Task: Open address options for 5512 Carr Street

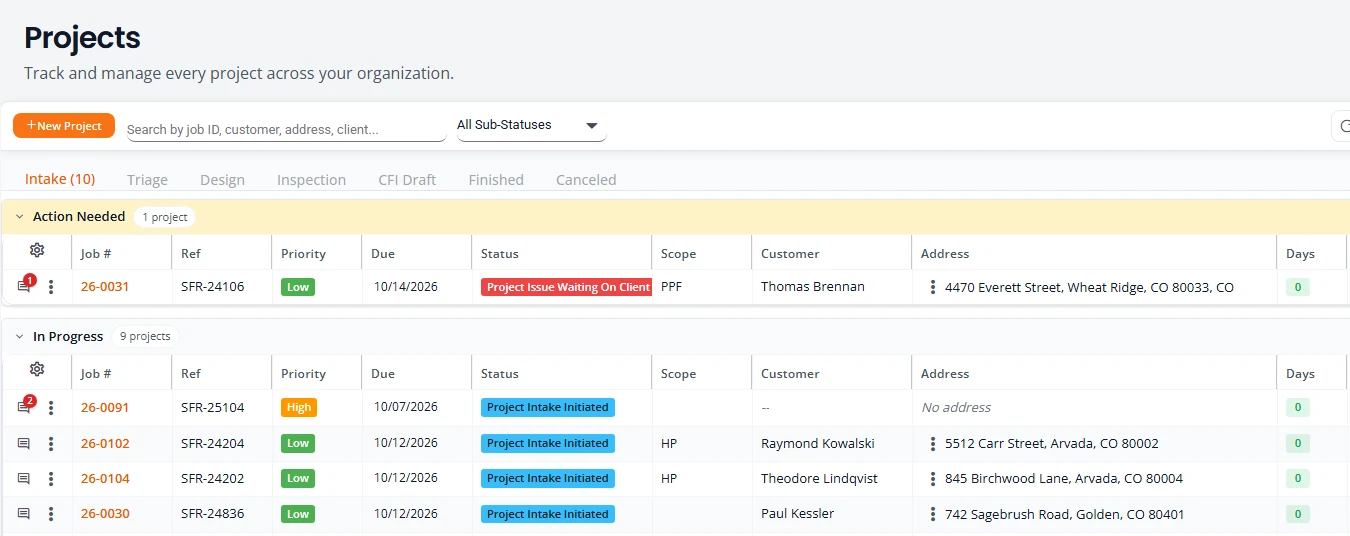Action: click(x=933, y=443)
